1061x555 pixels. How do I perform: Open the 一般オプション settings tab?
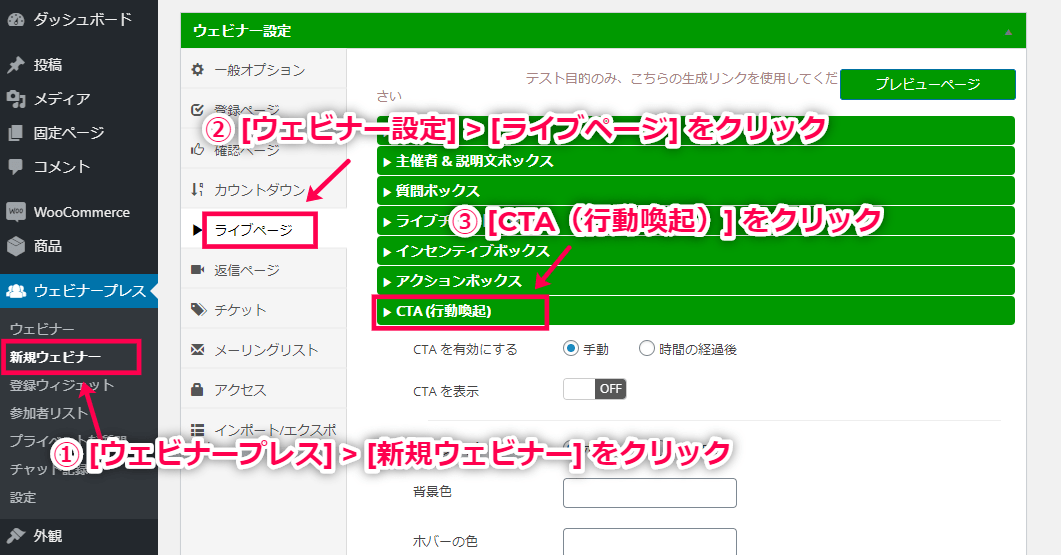[264, 69]
